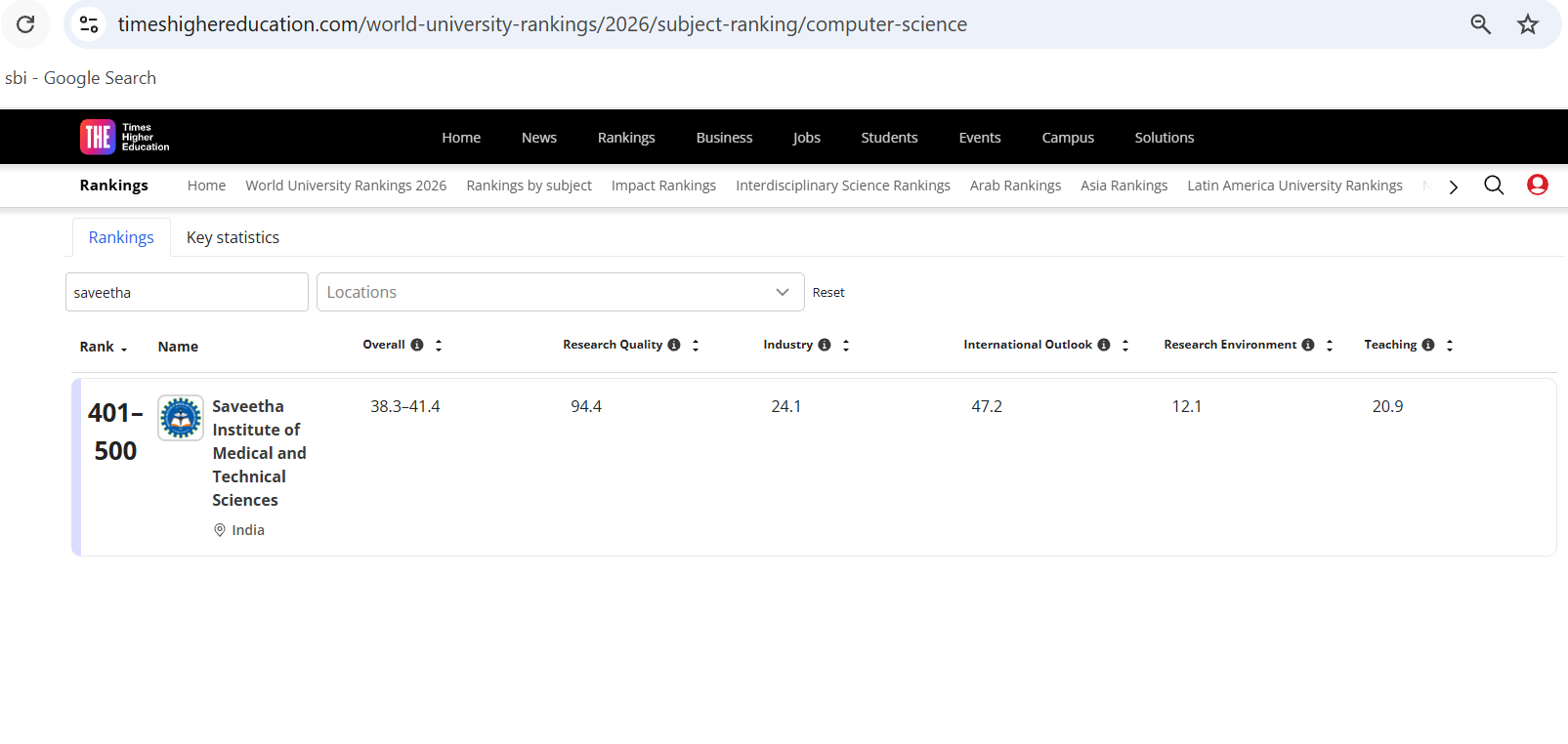Open the Rankings menu in the top navigation
This screenshot has width=1568, height=744.
(x=626, y=138)
